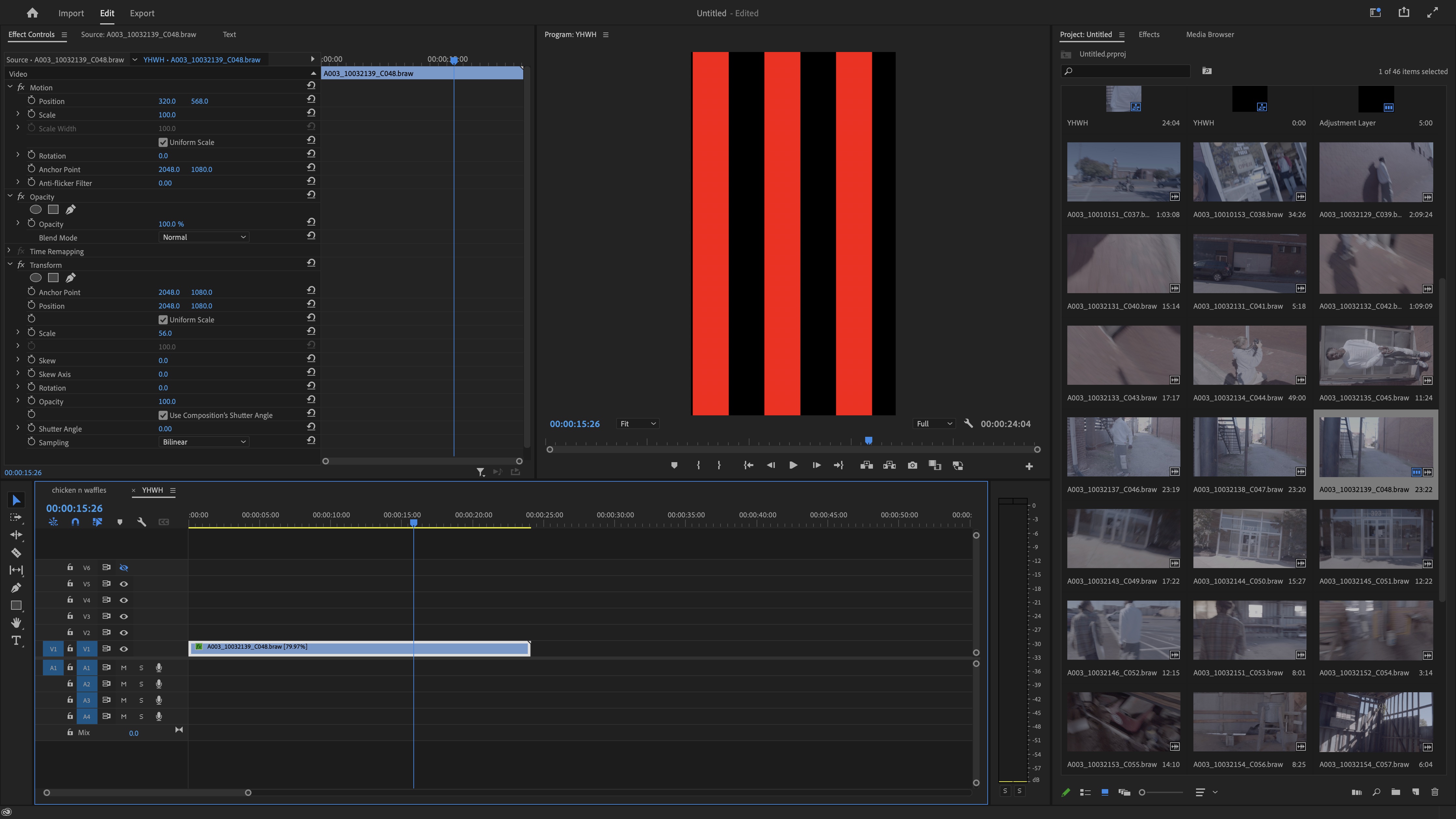The image size is (1456, 819).
Task: Open Sampling dropdown set to Bilinear
Action: point(203,442)
